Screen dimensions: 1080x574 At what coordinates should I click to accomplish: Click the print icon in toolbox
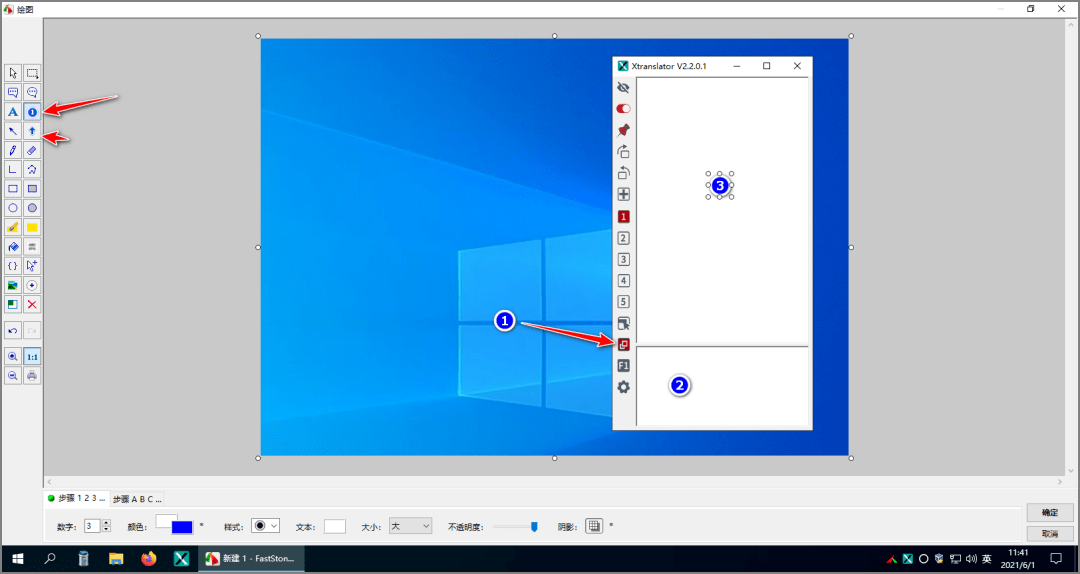[32, 375]
